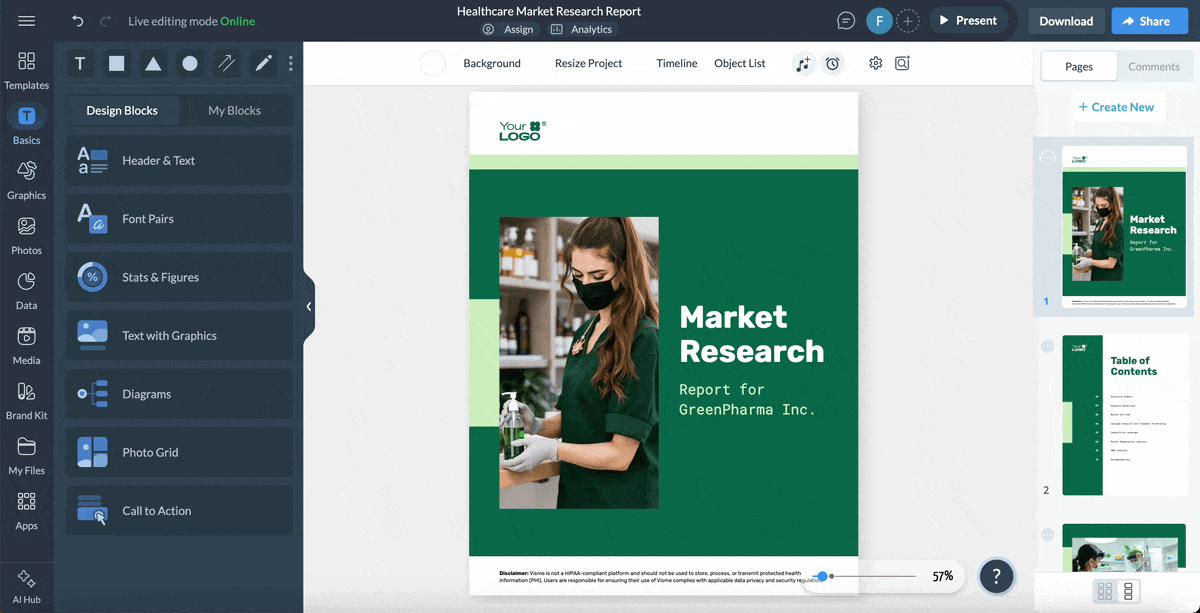Select the Draw/Pencil tool

coord(262,63)
